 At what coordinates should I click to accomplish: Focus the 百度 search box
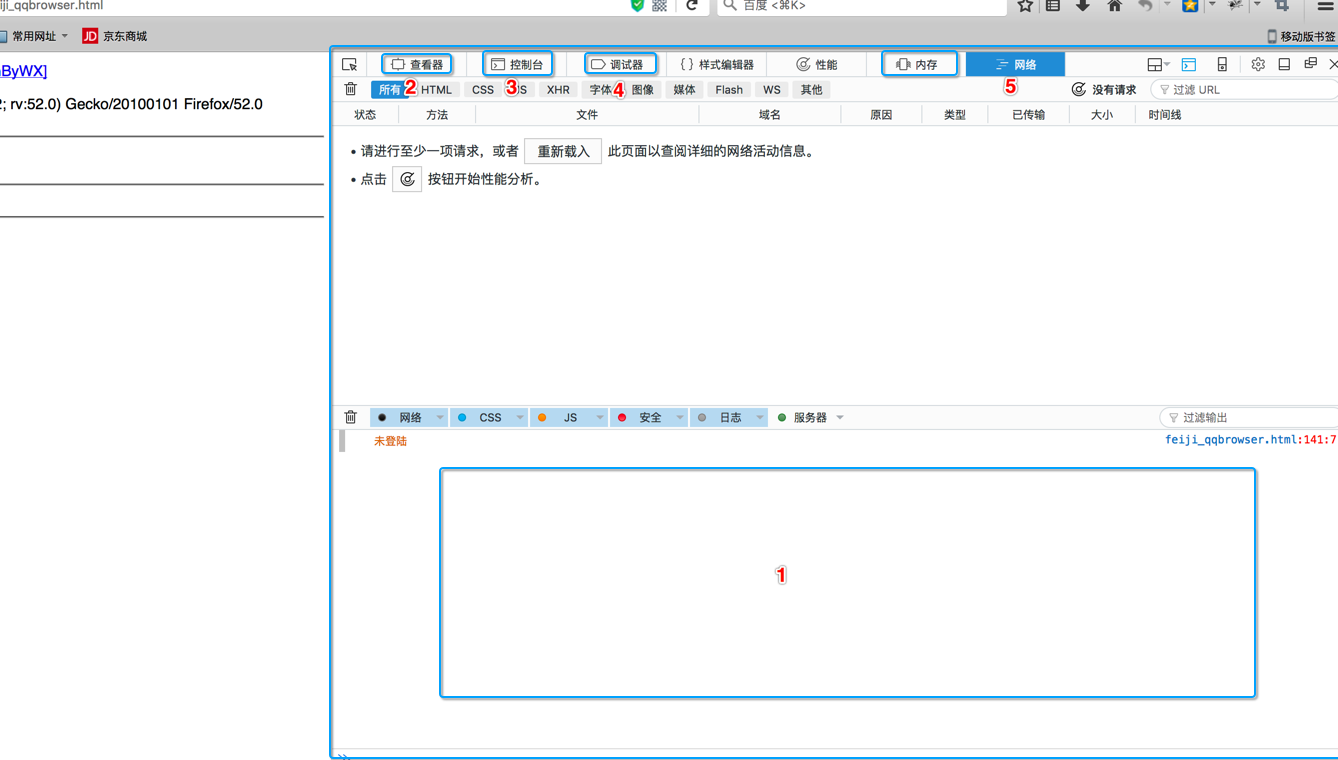click(x=862, y=6)
